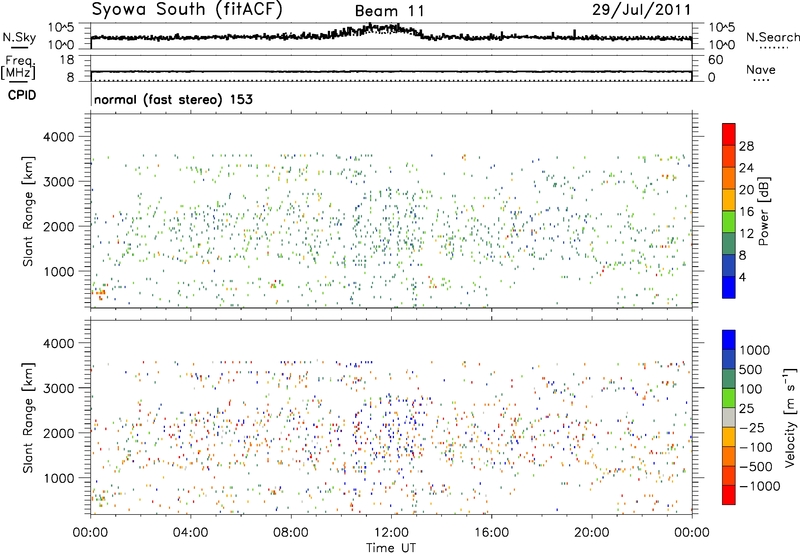Click the 'Velocity [m s⁻¹]' colorbar label
Image resolution: width=800 pixels, height=554 pixels.
tap(790, 417)
